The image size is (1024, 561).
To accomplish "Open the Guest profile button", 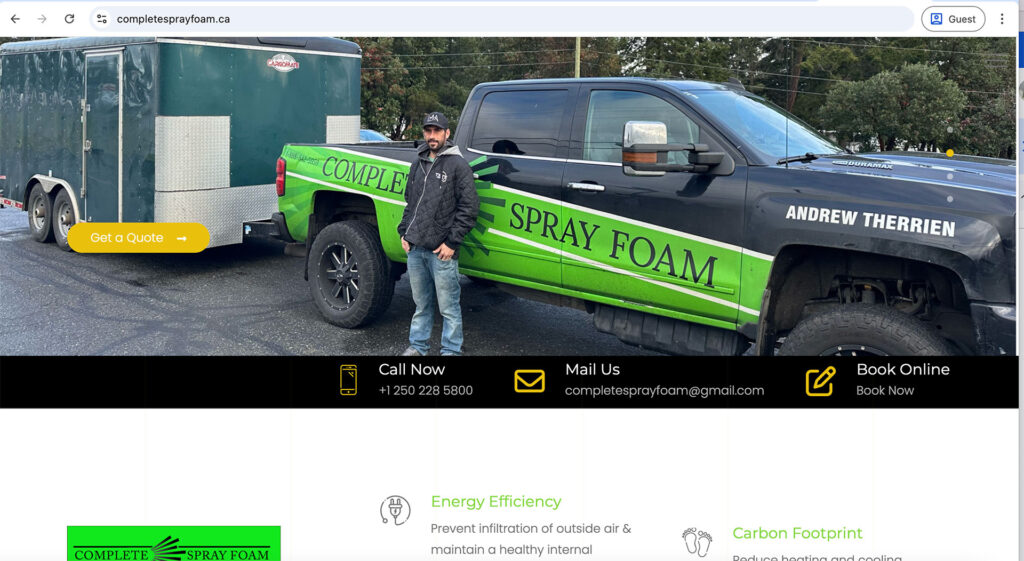I will pos(953,19).
